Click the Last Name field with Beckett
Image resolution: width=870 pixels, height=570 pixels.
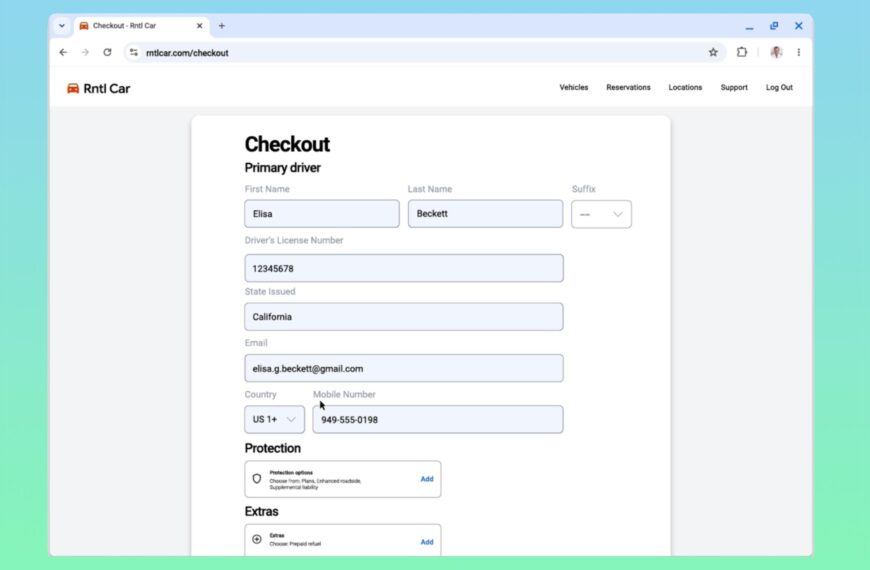coord(485,214)
